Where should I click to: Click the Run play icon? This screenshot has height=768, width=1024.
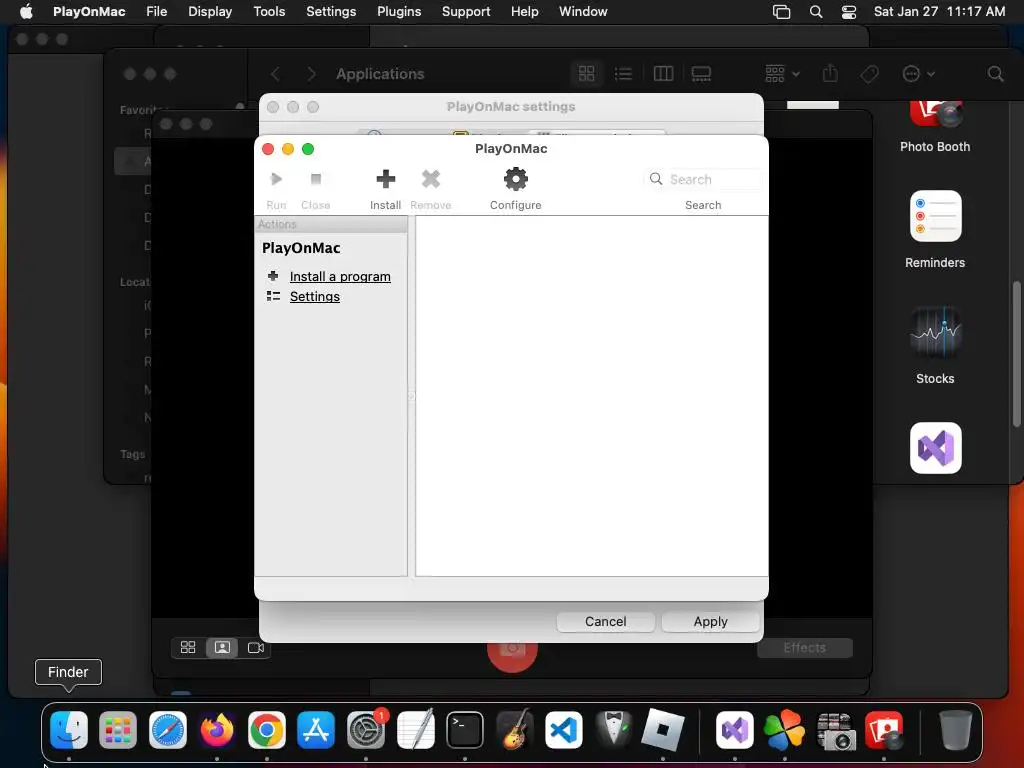276,179
